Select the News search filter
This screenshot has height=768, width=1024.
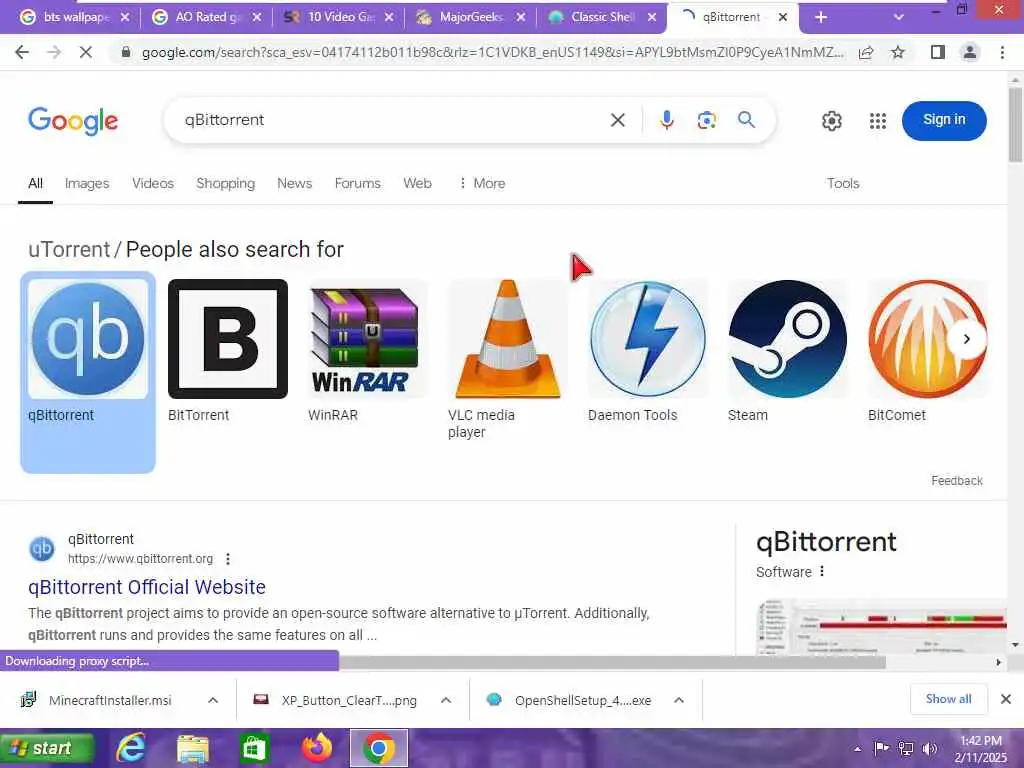295,184
